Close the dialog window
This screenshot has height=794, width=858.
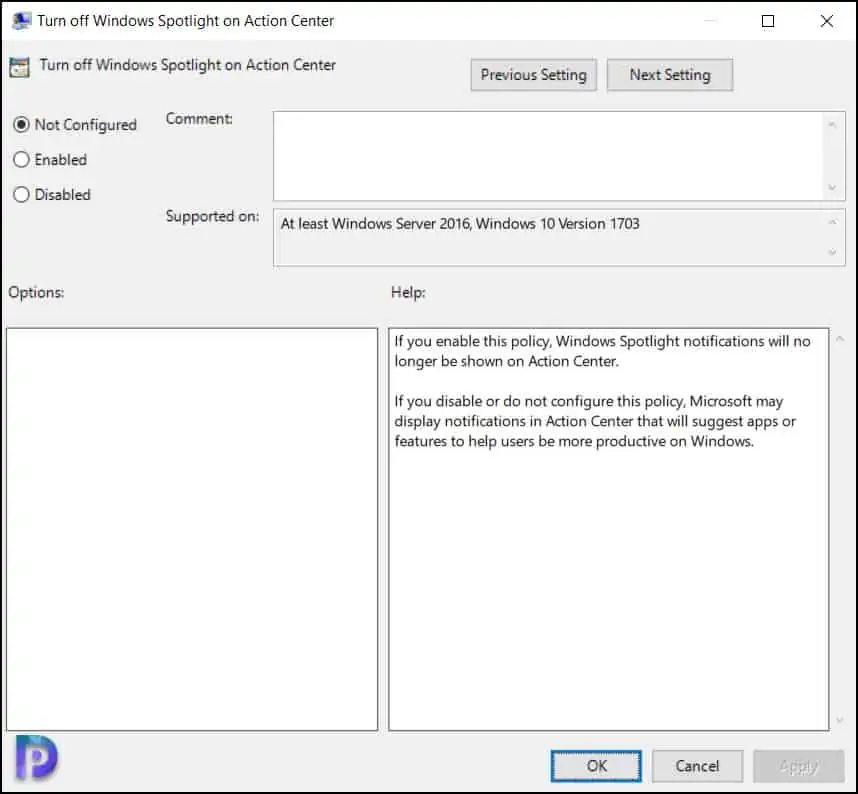pyautogui.click(x=827, y=21)
